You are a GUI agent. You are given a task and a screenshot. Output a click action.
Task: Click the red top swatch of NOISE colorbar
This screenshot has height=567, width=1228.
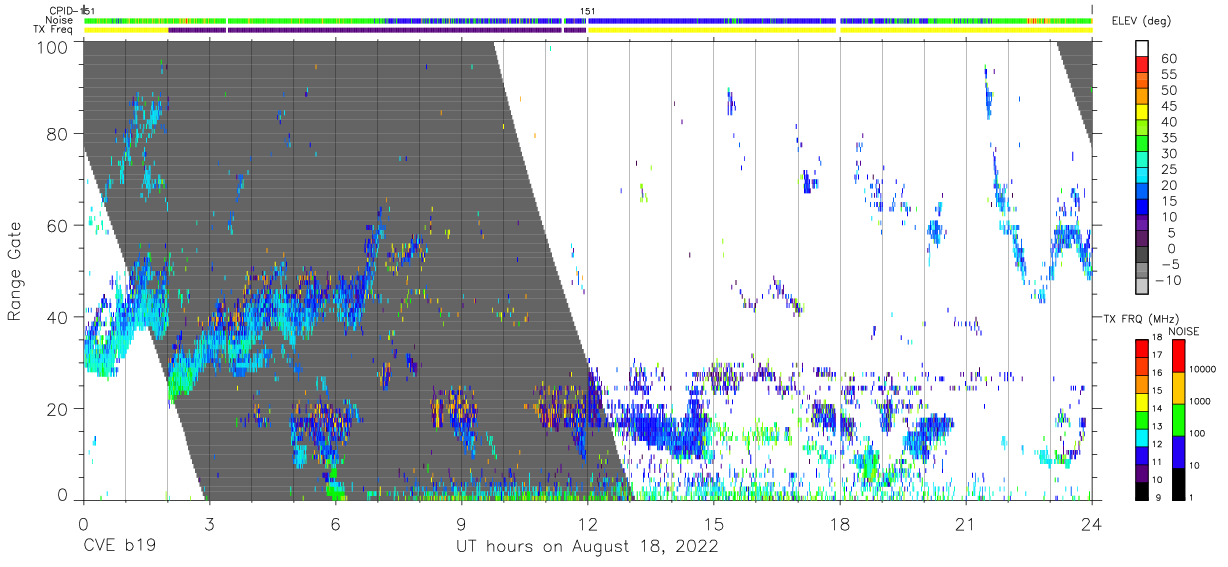tap(1179, 356)
